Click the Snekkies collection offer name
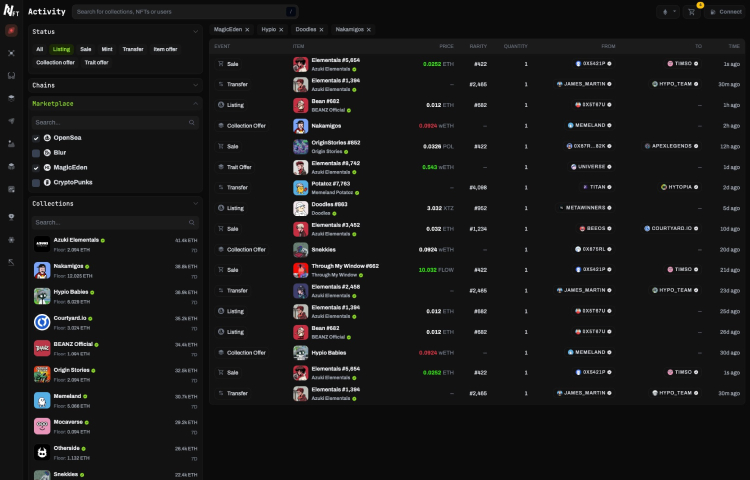The image size is (750, 480). coord(323,250)
